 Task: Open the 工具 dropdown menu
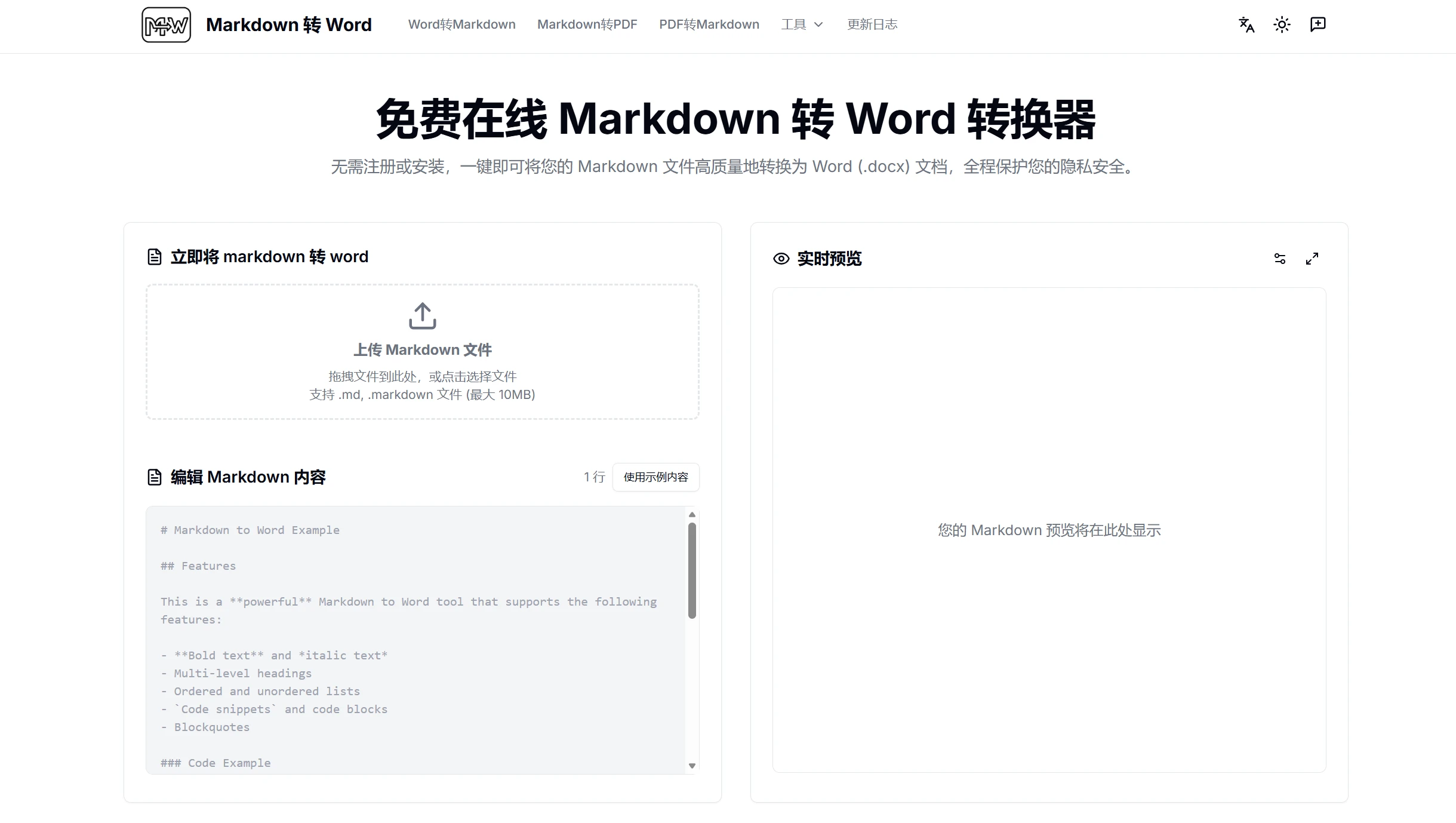tap(802, 24)
